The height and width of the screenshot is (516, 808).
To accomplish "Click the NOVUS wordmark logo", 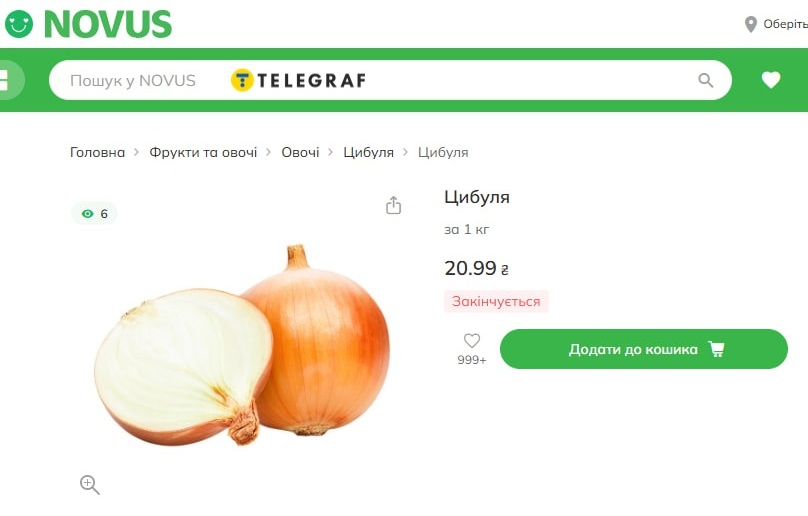I will (108, 24).
